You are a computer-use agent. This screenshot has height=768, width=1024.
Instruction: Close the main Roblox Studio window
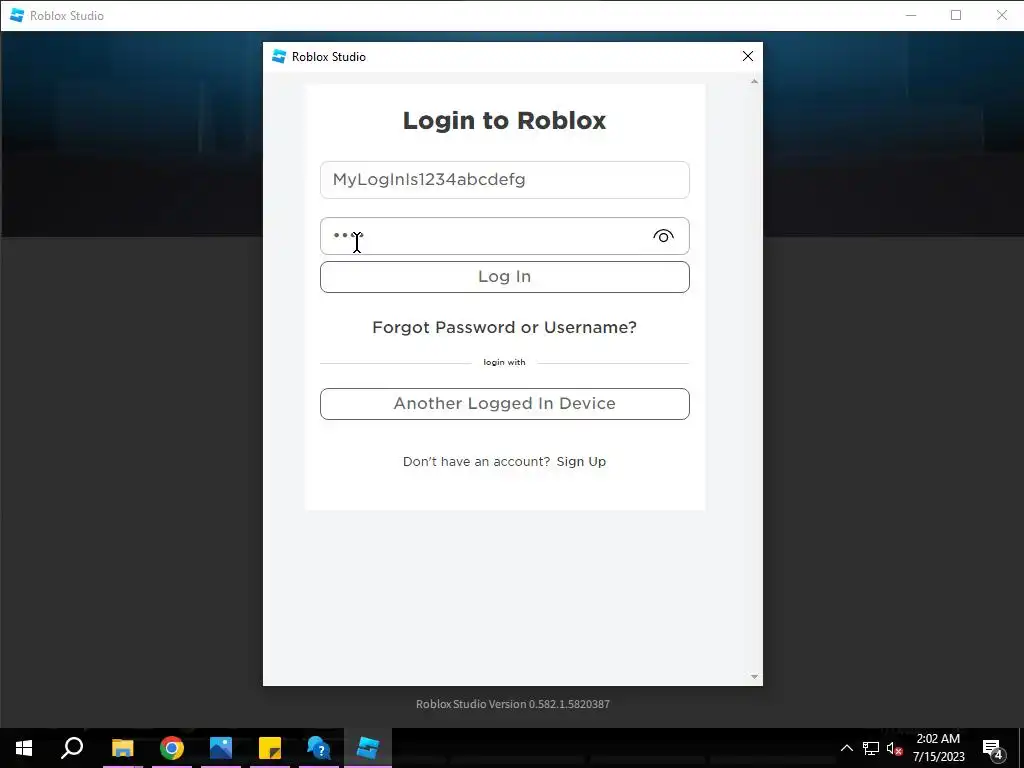click(x=1001, y=15)
